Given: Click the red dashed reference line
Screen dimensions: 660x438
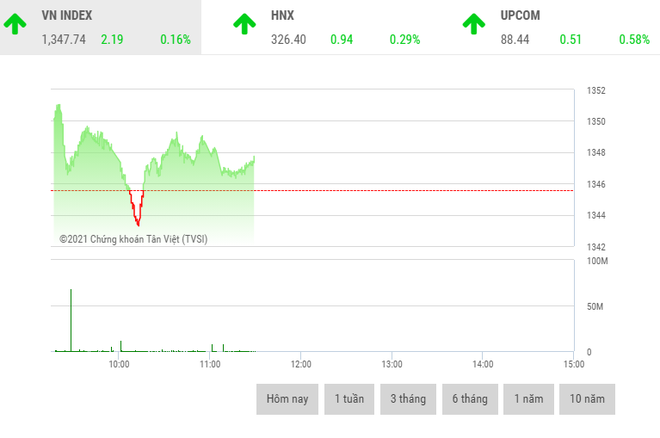Looking at the screenshot, I should [400, 190].
